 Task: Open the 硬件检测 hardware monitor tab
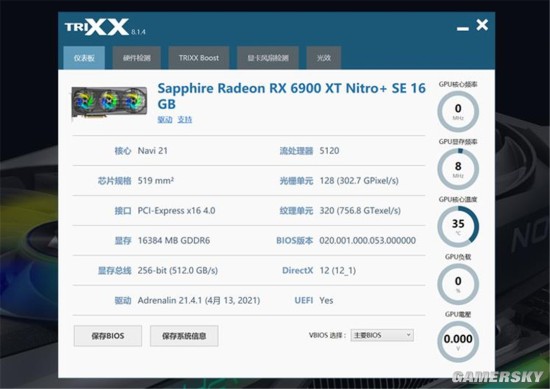137,58
